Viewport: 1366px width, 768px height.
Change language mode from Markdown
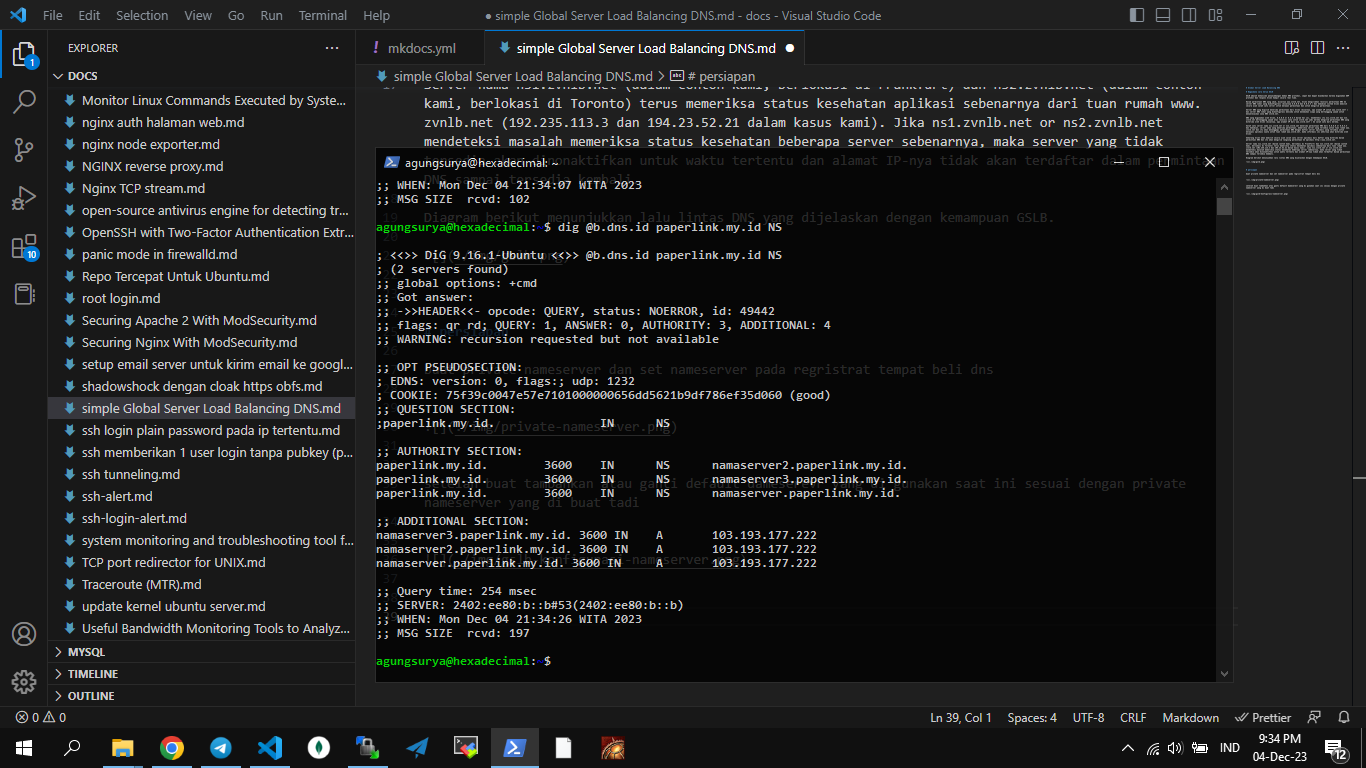(x=1190, y=718)
